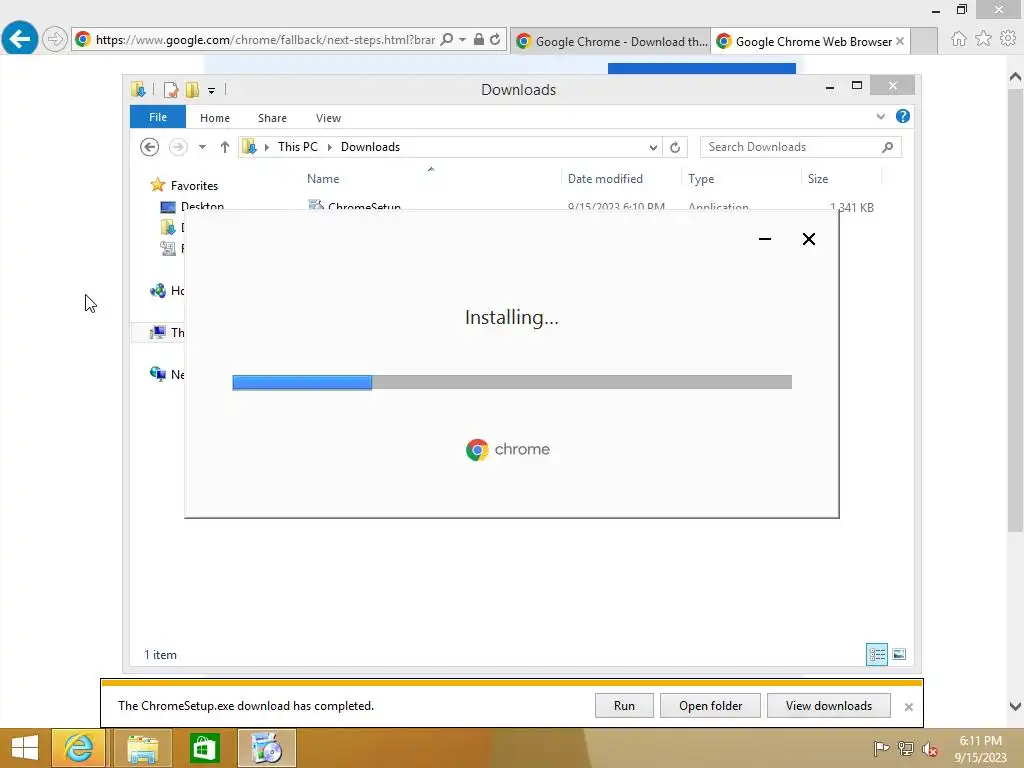The height and width of the screenshot is (768, 1024).
Task: Click the IE address bar URL field
Action: (x=265, y=39)
